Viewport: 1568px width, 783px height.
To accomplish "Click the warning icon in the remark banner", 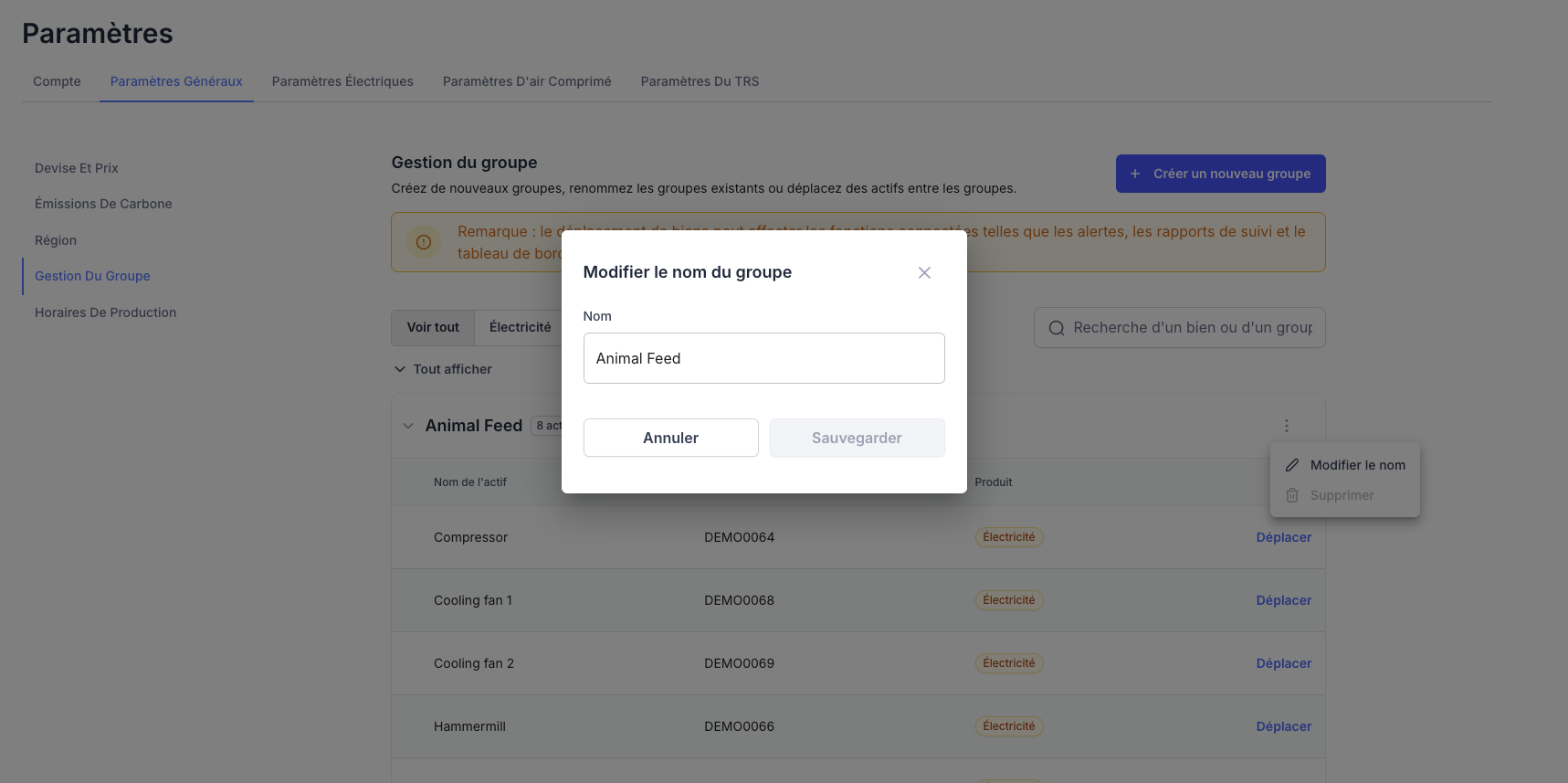I will (x=424, y=242).
